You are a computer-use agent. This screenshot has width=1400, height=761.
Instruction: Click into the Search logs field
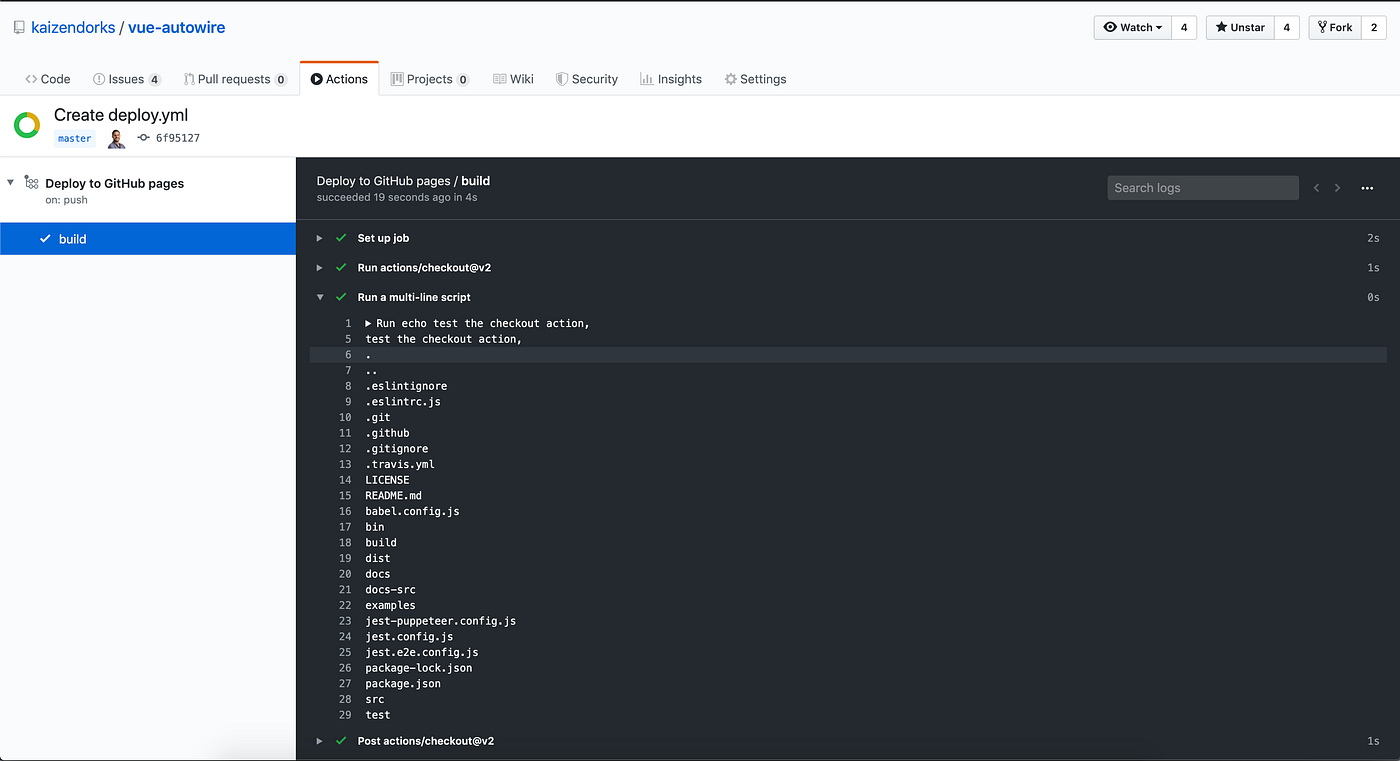pyautogui.click(x=1203, y=187)
